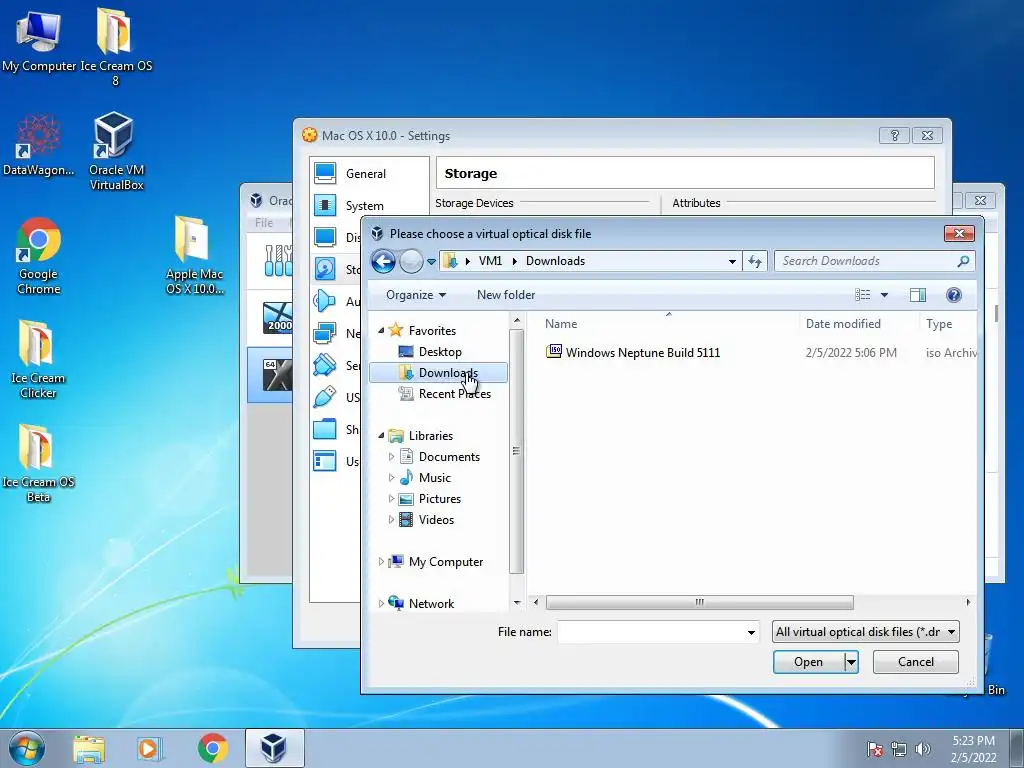Expand the Pictures library
Screen dimensions: 1024x768
(x=391, y=499)
